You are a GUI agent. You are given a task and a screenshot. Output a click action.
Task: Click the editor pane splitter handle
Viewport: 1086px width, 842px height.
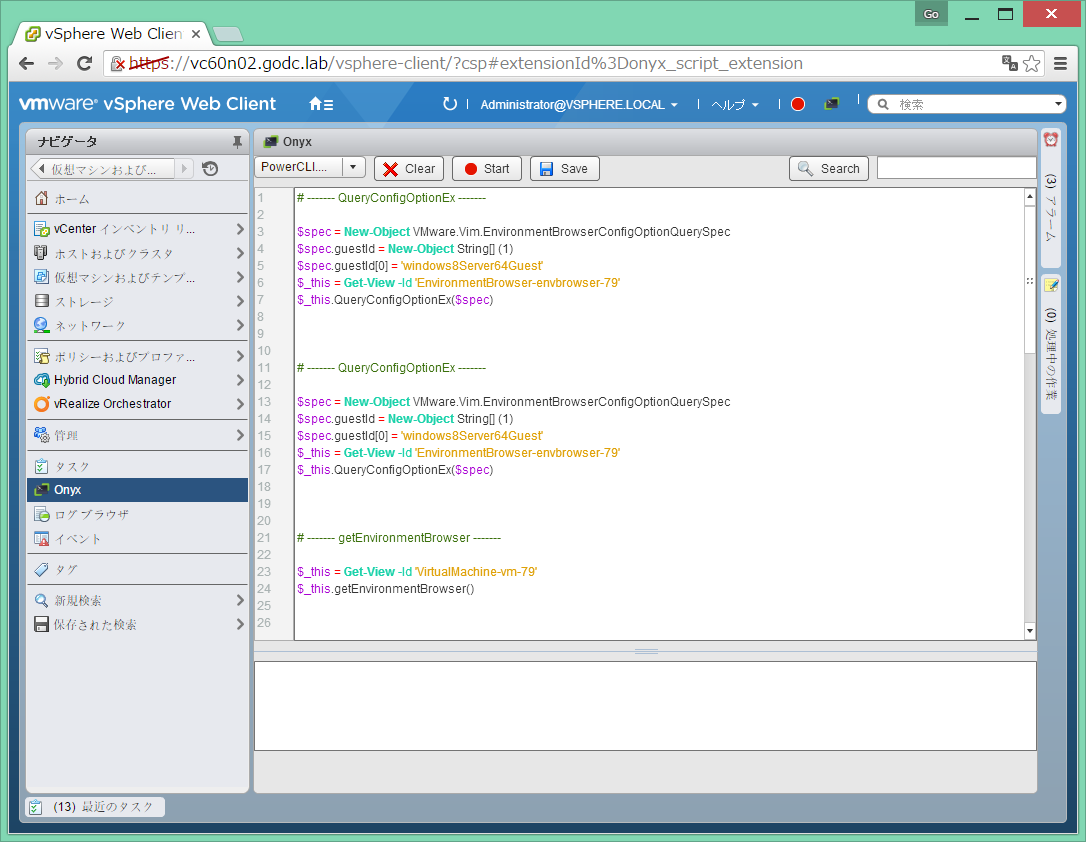coord(646,652)
